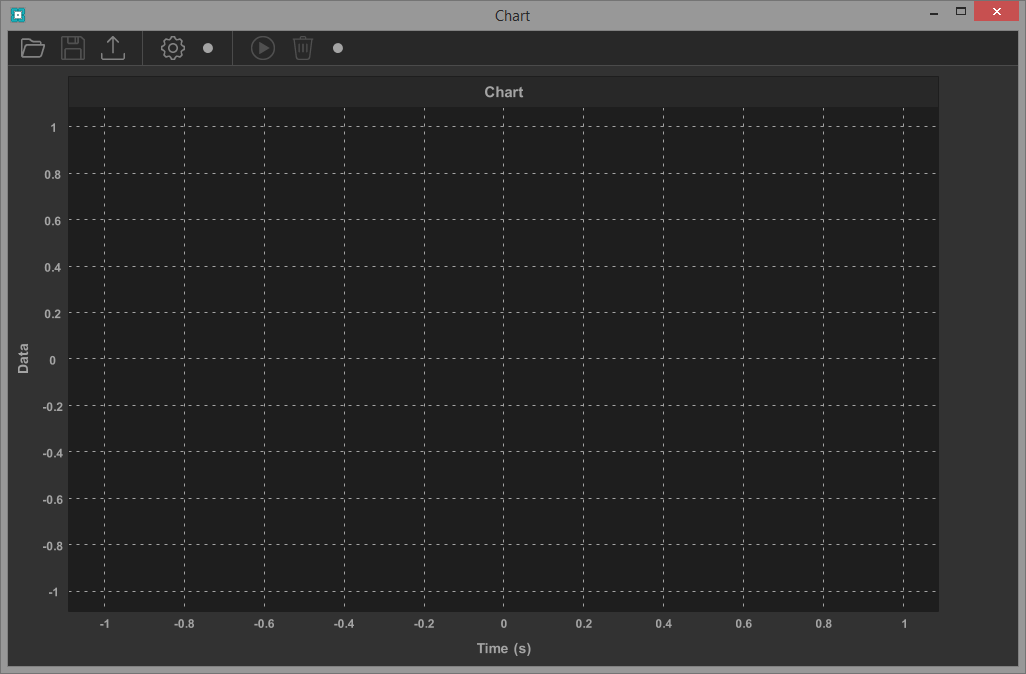
Task: Click the x-axis tick label '0.4'
Action: coord(663,624)
